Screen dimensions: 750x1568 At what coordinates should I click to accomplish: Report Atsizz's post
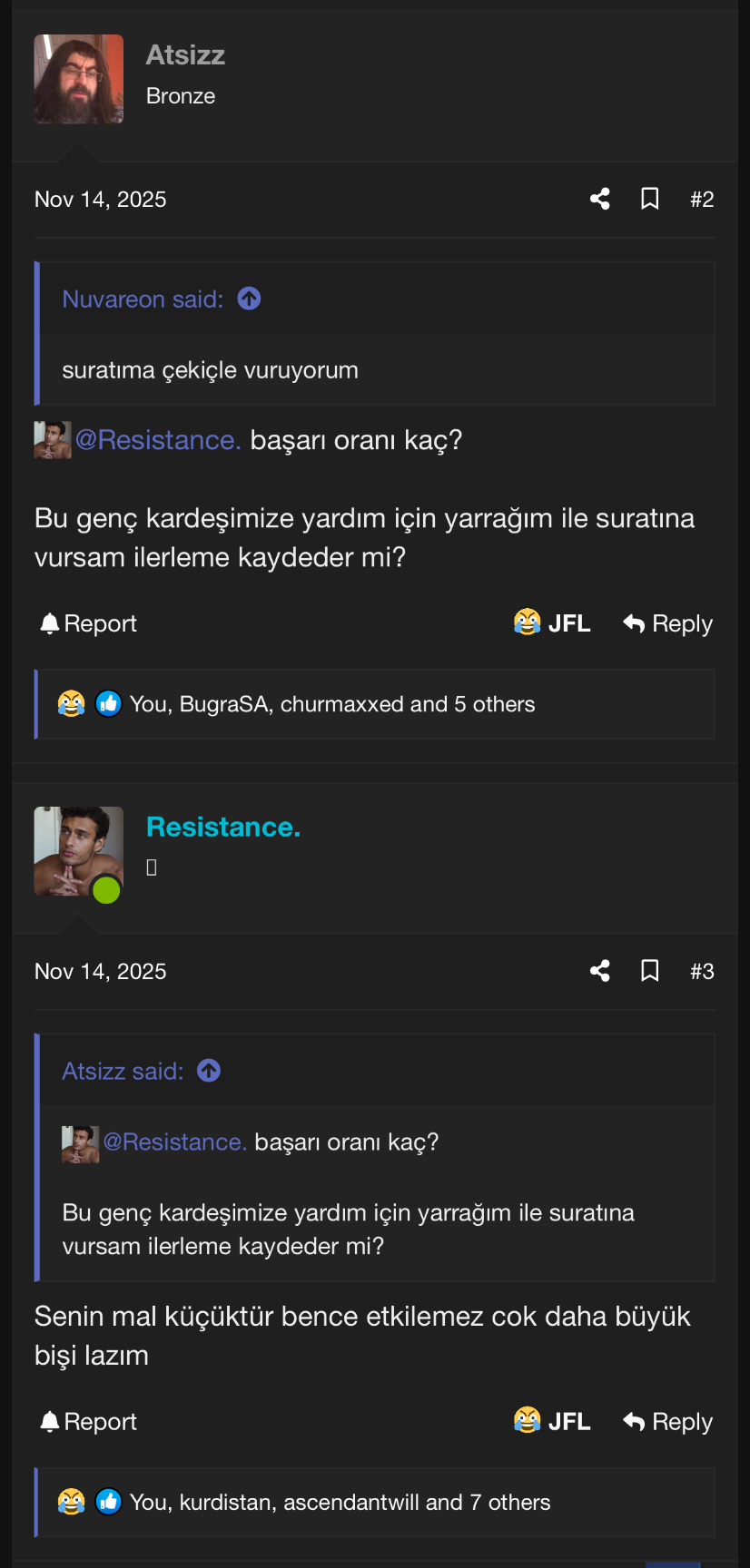[88, 623]
